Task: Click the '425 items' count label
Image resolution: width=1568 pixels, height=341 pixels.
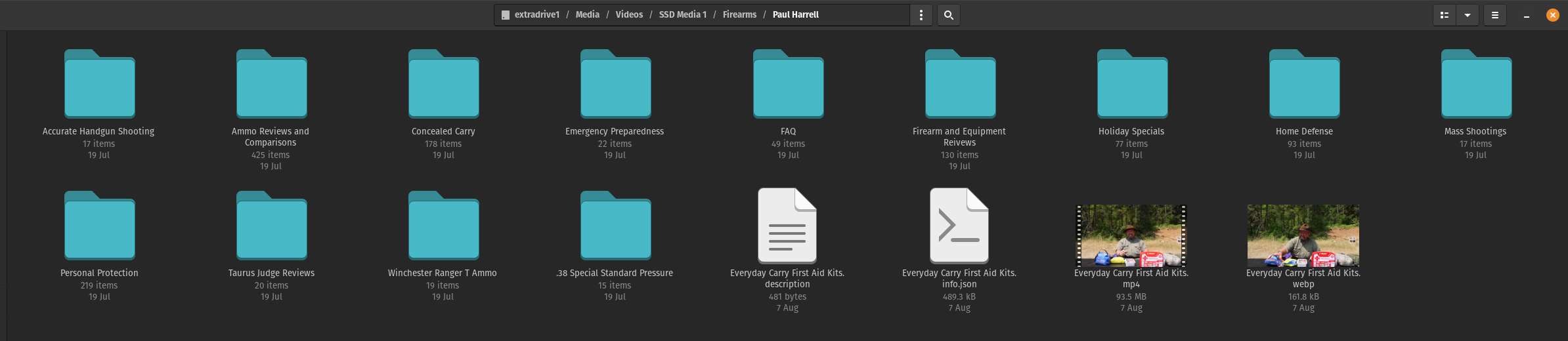Action: pyautogui.click(x=271, y=155)
